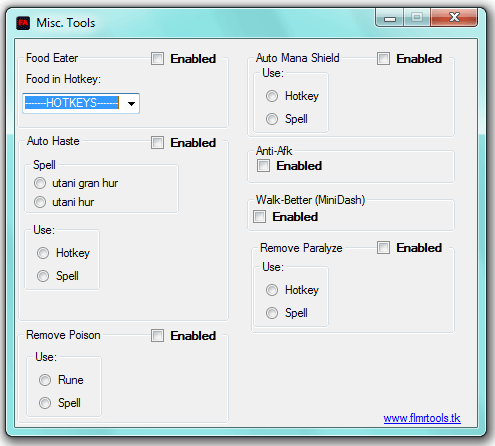Open the Food in Hotkey dropdown arrow
The image size is (495, 446).
132,103
